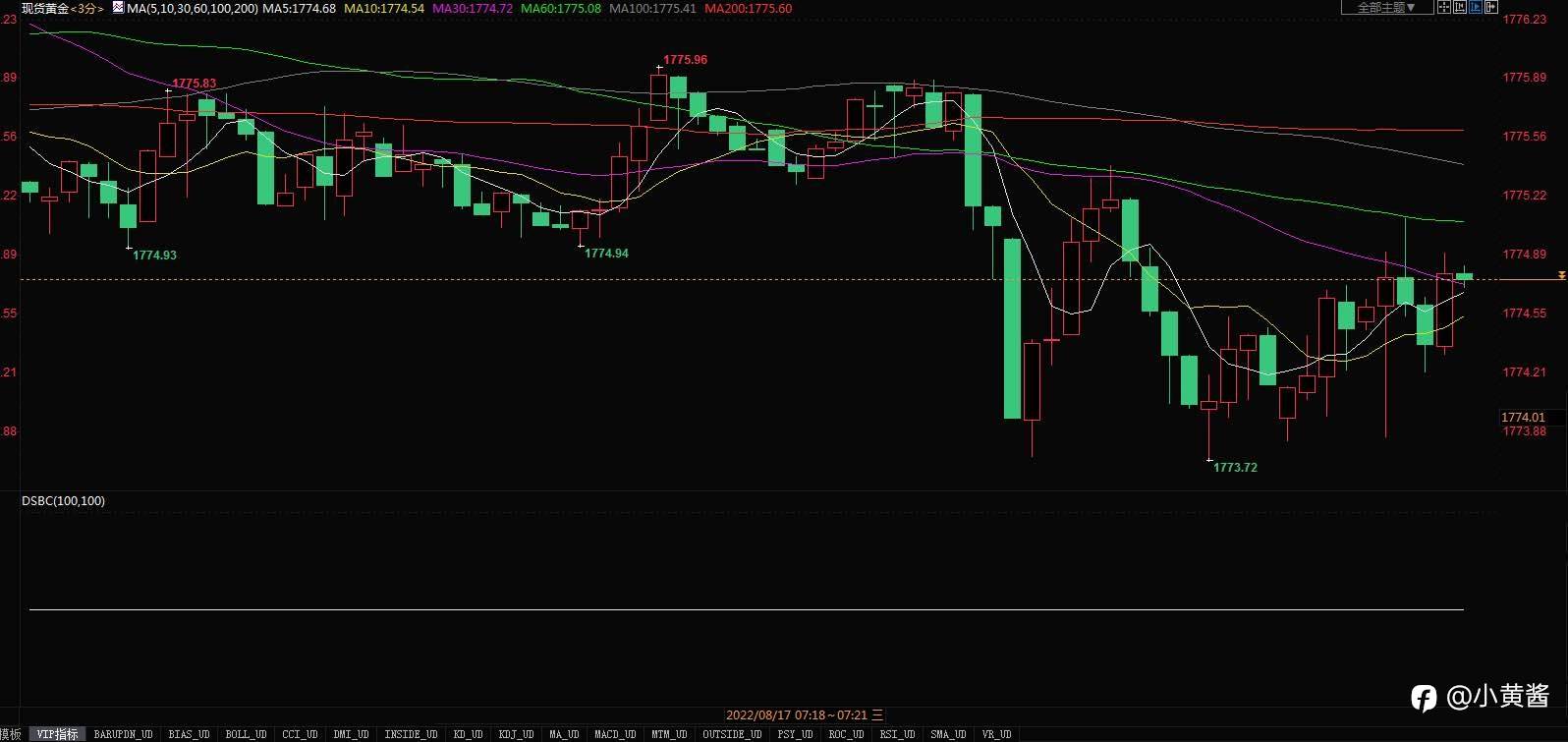
Task: Click the rightmost chart shift icon
Action: coord(1491,7)
